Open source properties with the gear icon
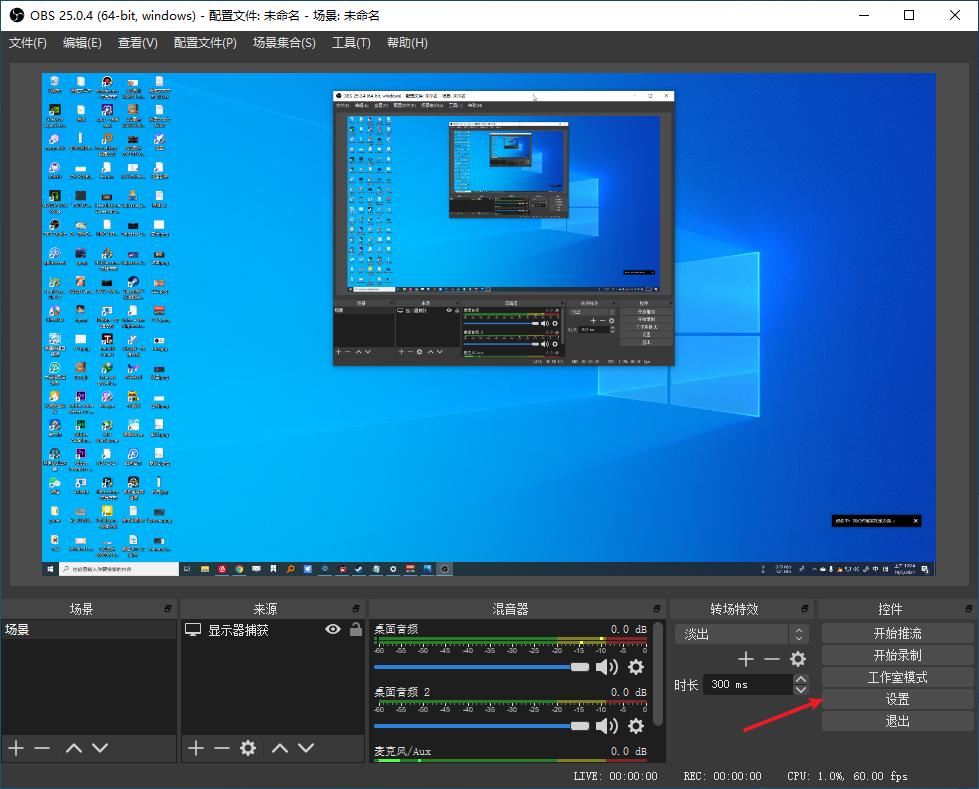Screen dimensions: 979x789 (x=248, y=748)
